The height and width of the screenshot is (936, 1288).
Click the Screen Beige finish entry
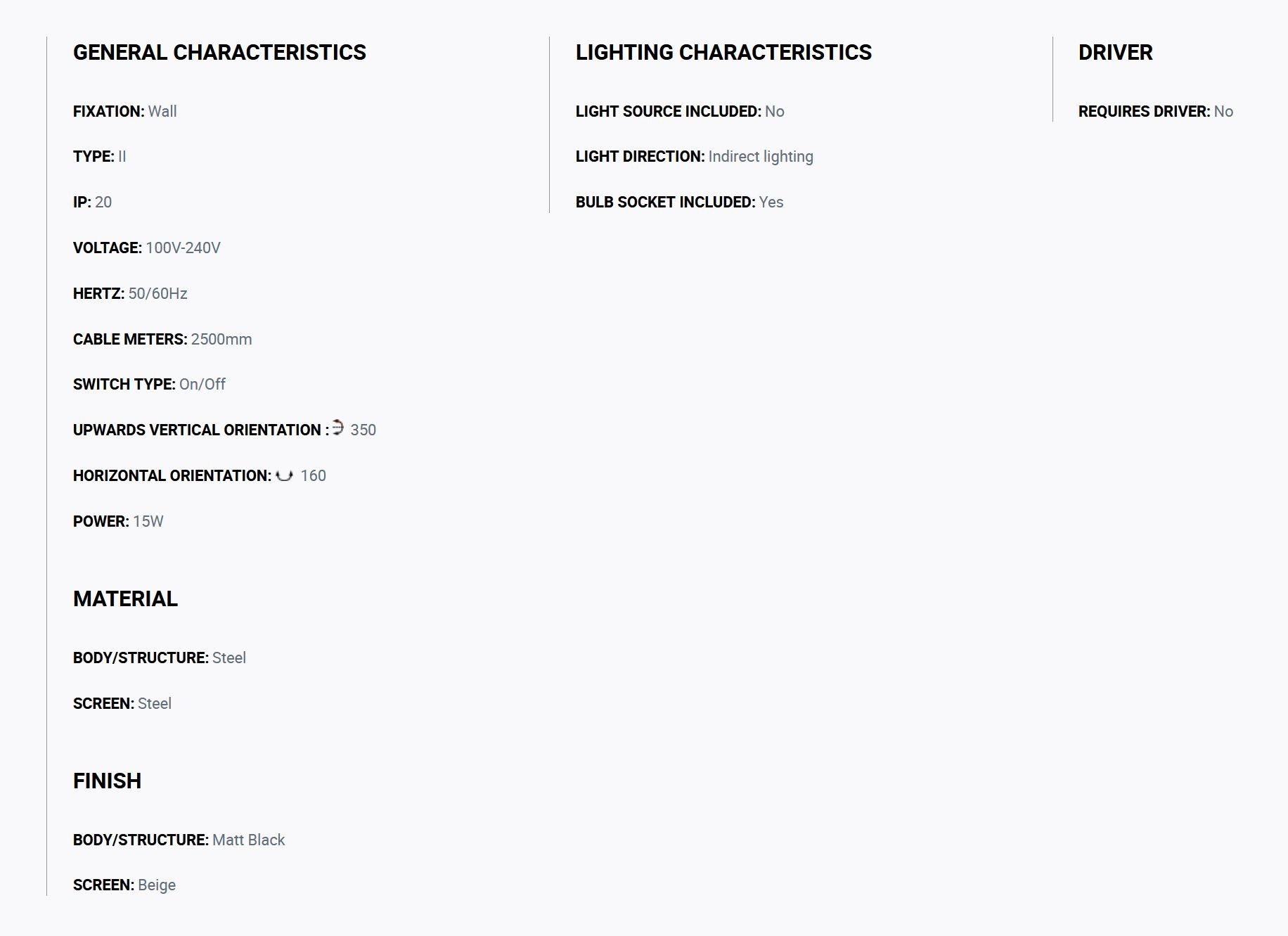[124, 885]
